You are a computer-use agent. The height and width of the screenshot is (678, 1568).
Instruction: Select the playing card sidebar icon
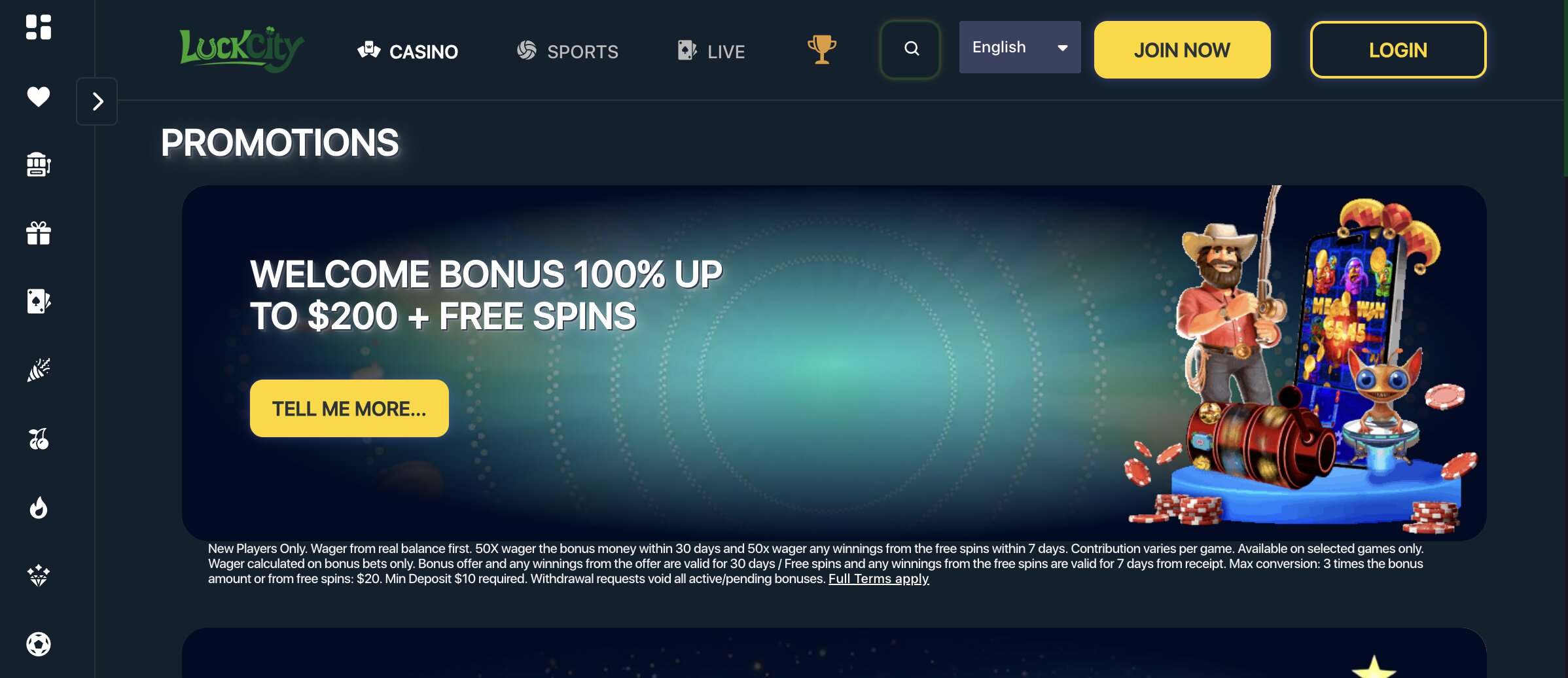click(x=39, y=301)
